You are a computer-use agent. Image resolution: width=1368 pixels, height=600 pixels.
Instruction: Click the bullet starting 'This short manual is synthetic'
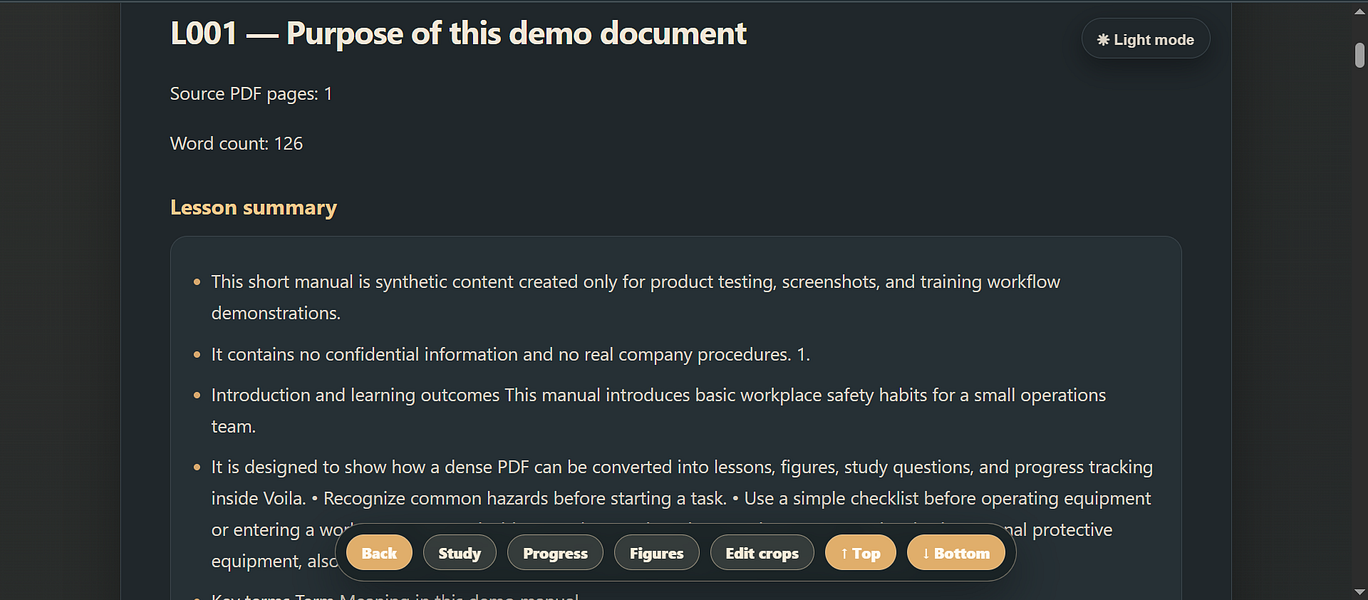[x=635, y=297]
